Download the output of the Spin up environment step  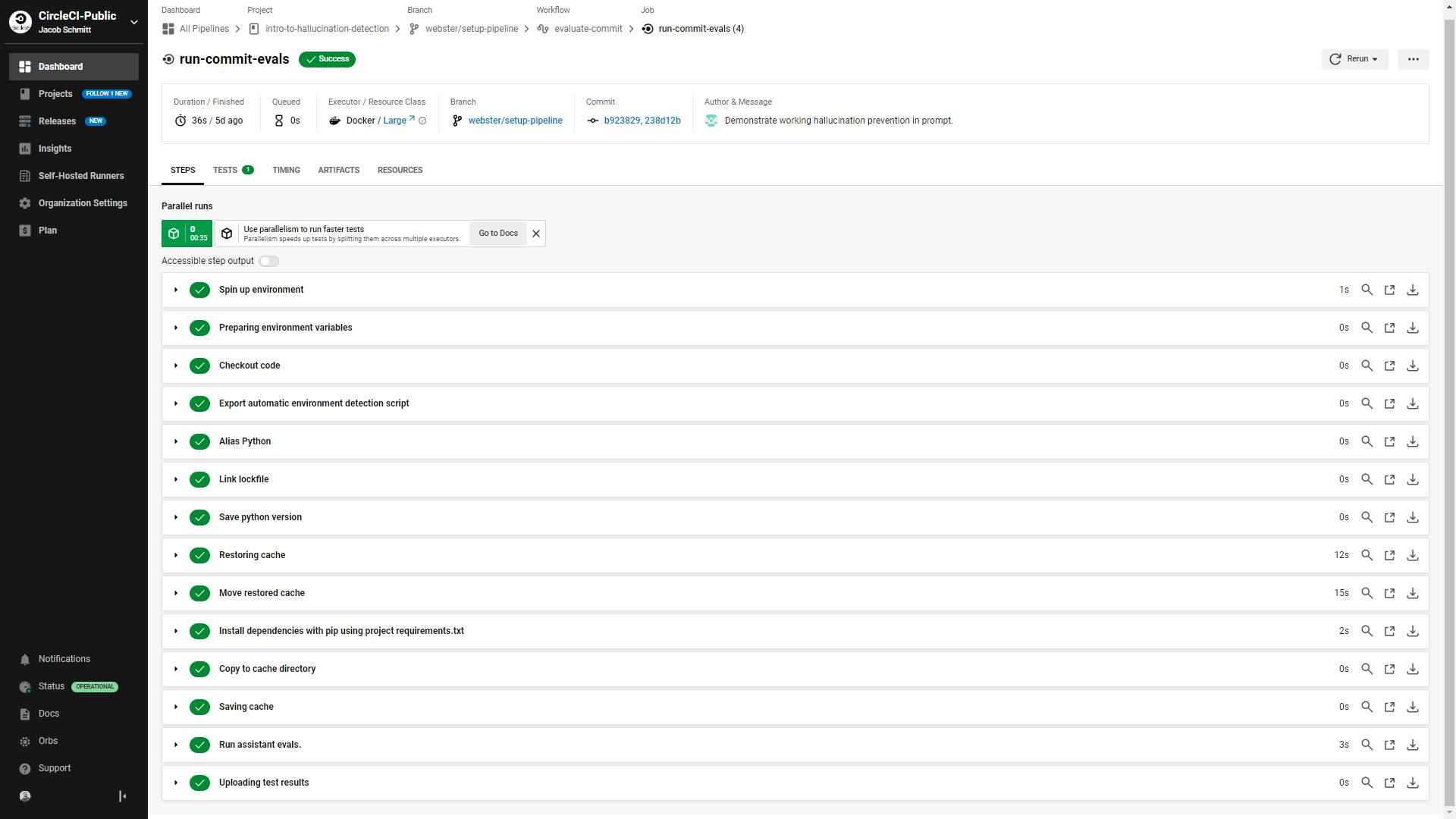(x=1412, y=290)
